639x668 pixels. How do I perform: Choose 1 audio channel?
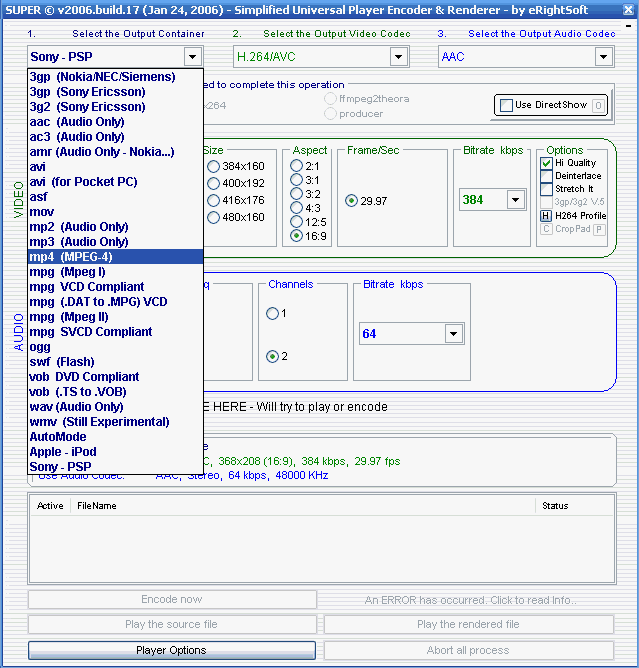point(272,314)
